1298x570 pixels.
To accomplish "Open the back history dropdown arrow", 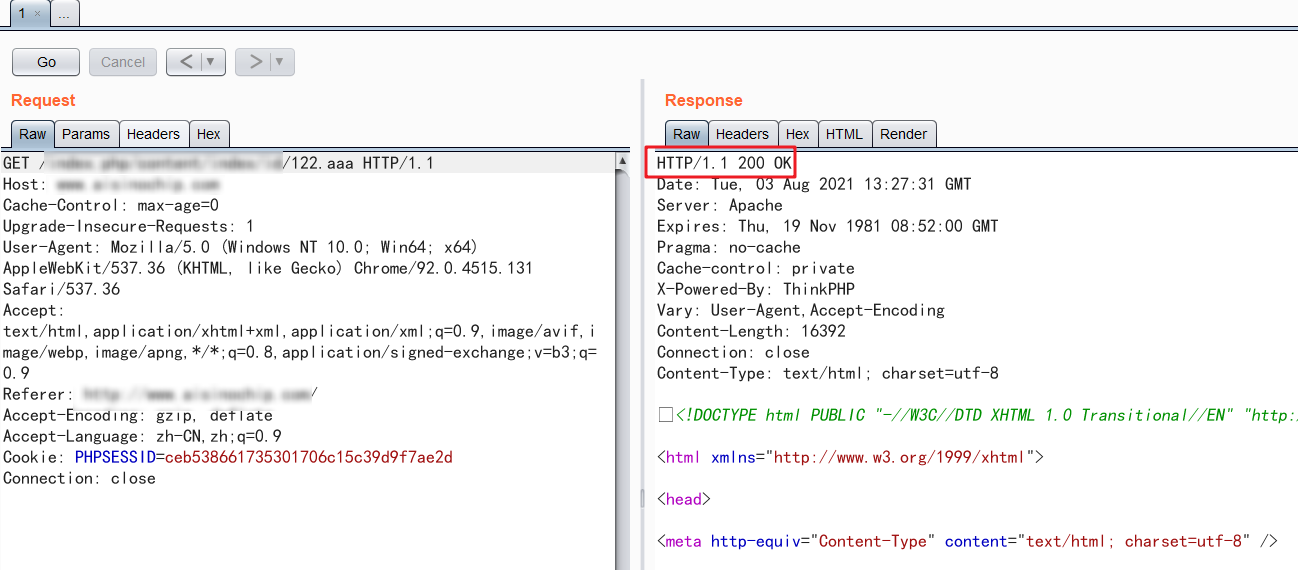I will coord(213,62).
